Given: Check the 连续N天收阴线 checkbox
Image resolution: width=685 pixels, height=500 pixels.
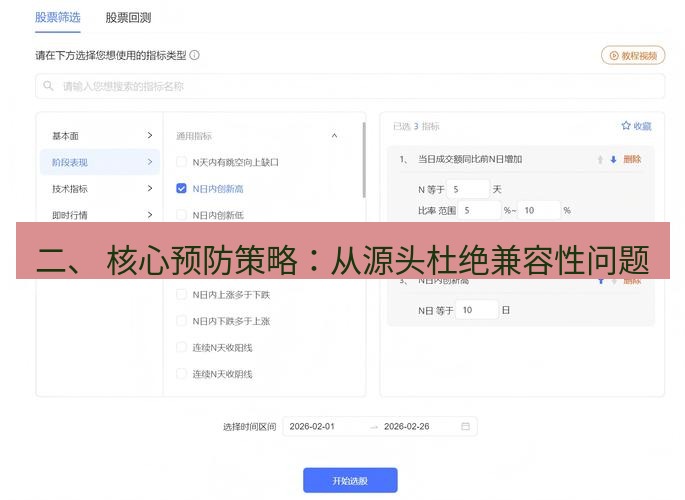Looking at the screenshot, I should pyautogui.click(x=181, y=374).
